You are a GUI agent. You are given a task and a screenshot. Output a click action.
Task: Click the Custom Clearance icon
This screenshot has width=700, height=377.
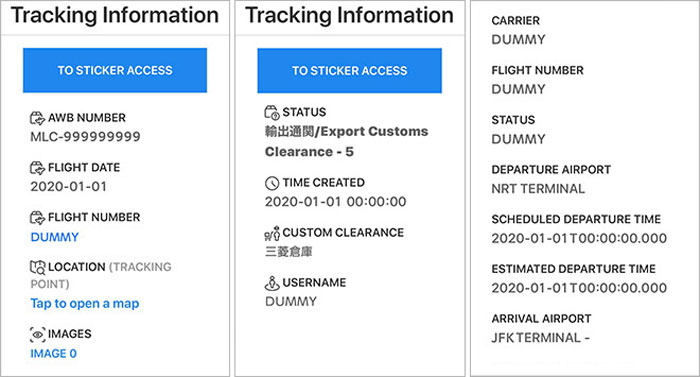(x=272, y=233)
